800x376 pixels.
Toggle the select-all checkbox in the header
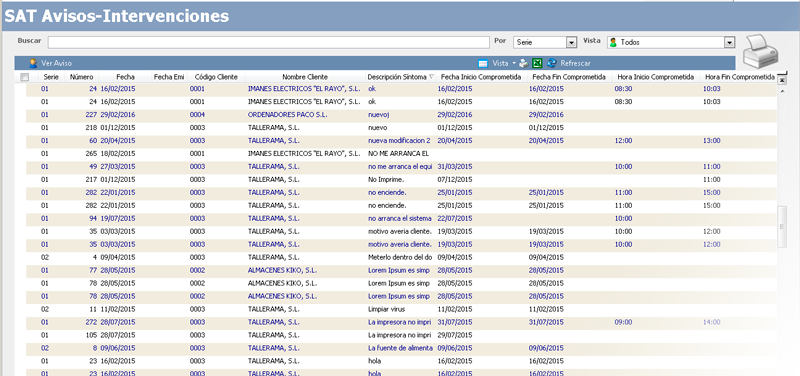(x=24, y=77)
